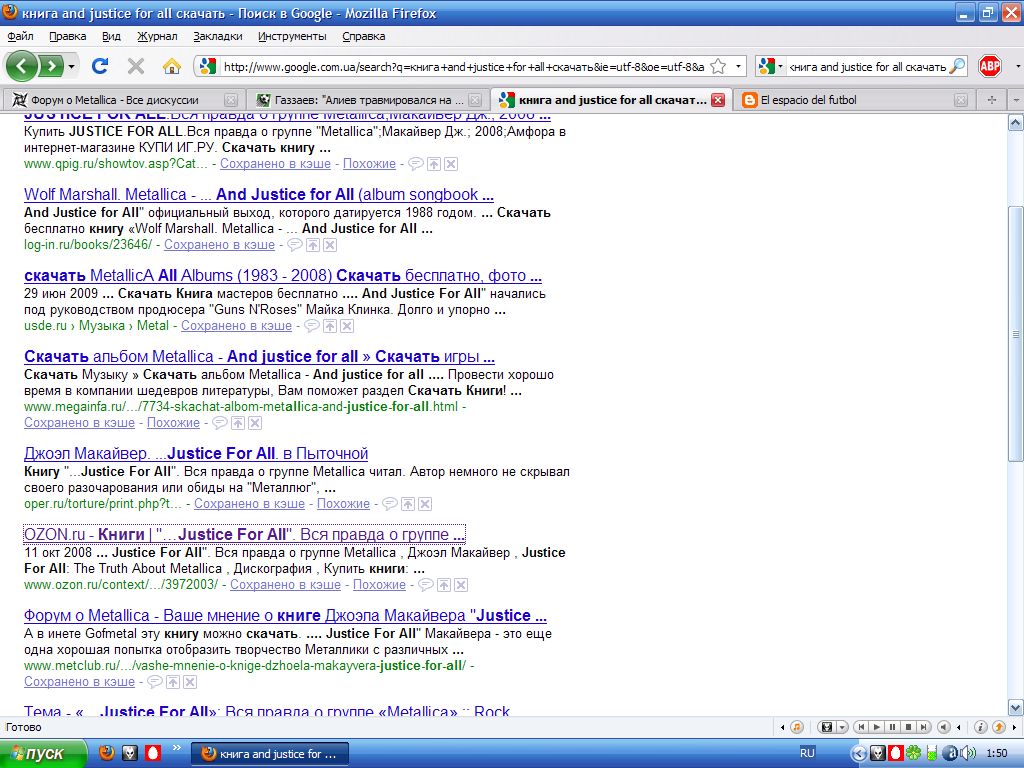Click the search magnifier in search box
This screenshot has height=768, width=1024.
click(957, 67)
